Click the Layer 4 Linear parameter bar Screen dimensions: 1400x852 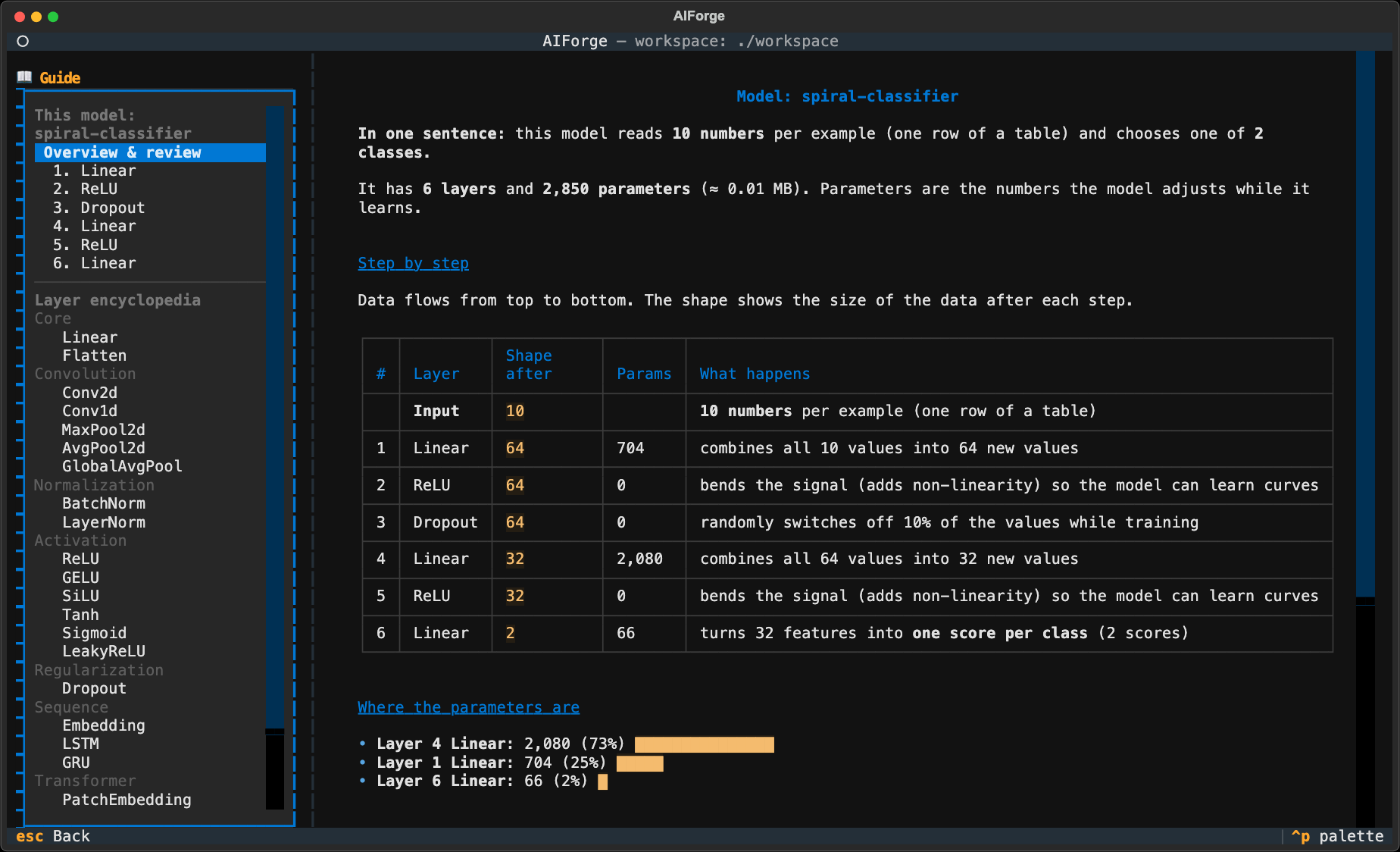(x=705, y=744)
